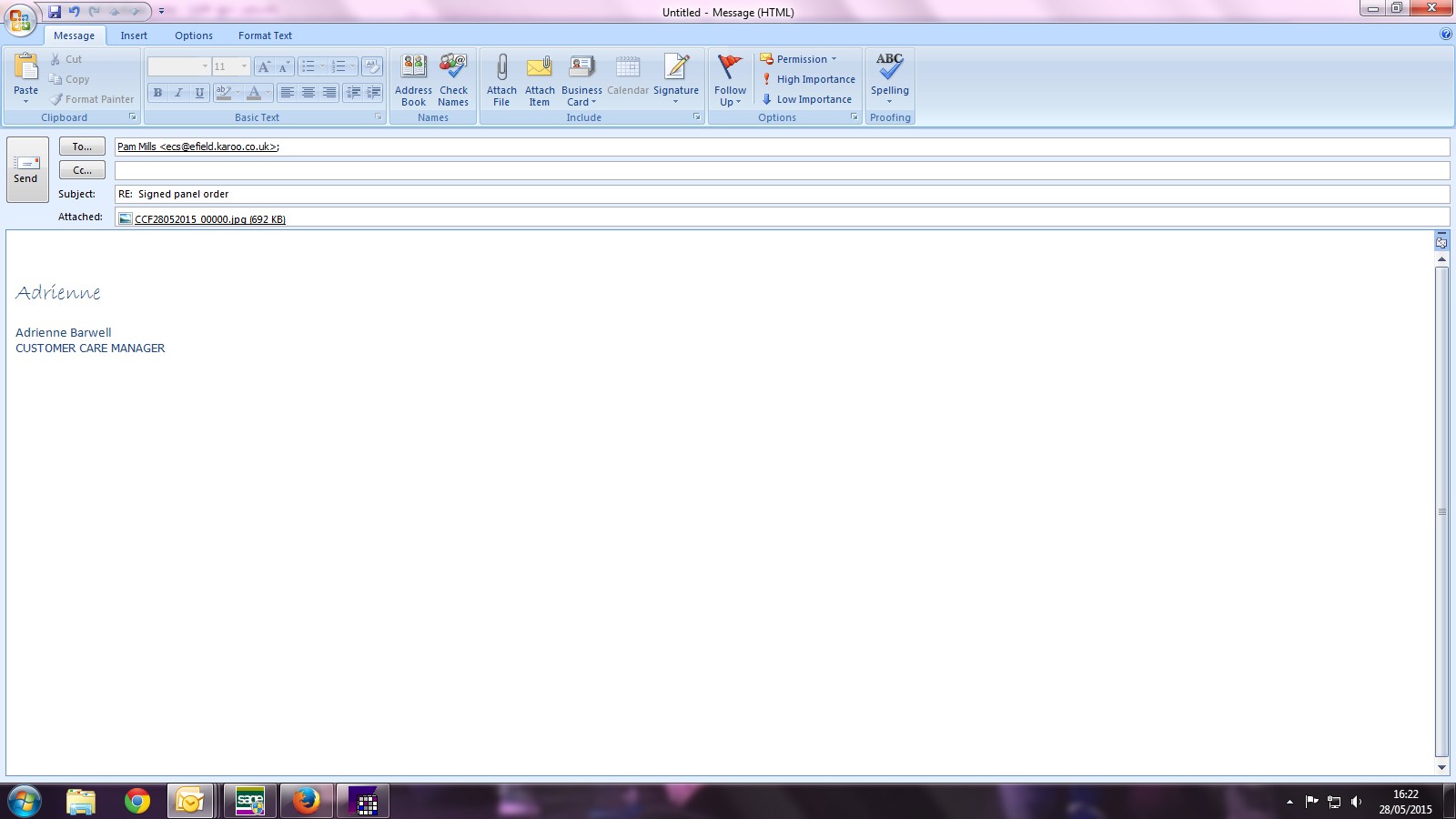
Task: Click the Attach File paperclip icon
Action: (501, 68)
